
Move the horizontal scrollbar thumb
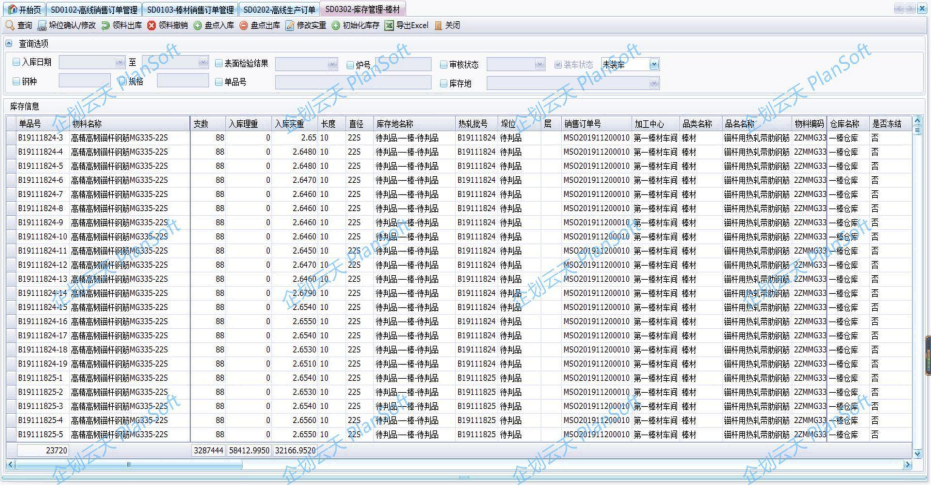[128, 465]
